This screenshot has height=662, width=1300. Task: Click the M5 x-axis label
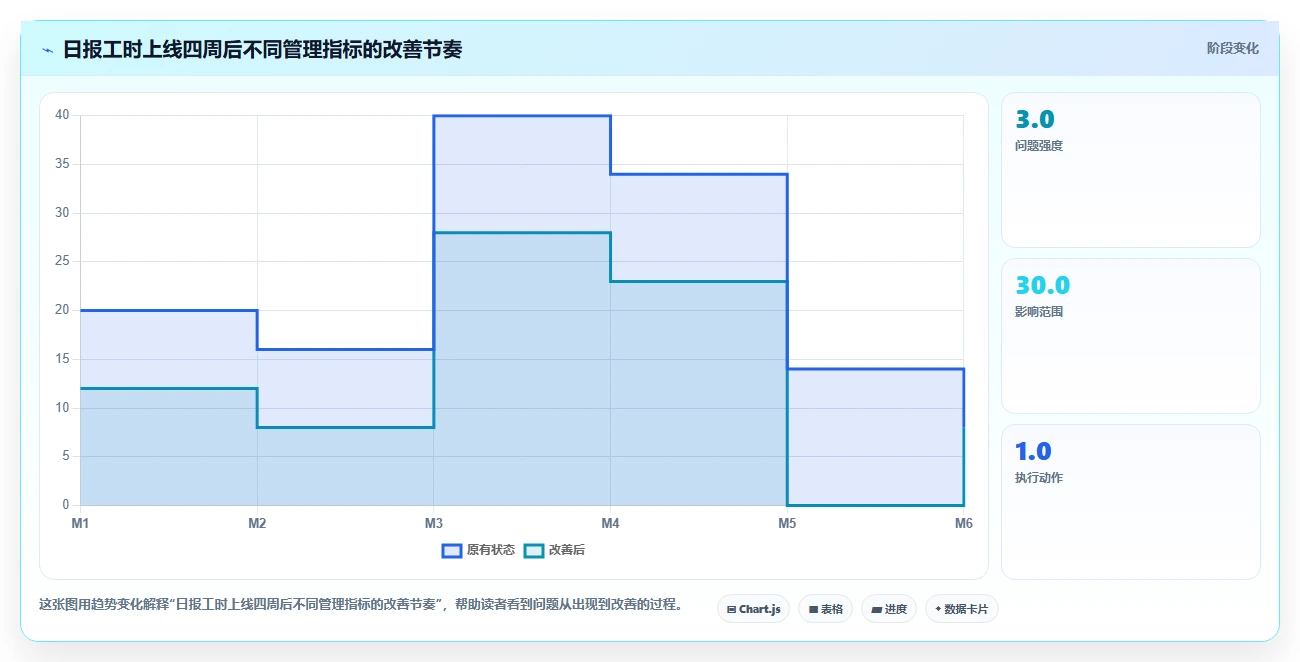(787, 523)
